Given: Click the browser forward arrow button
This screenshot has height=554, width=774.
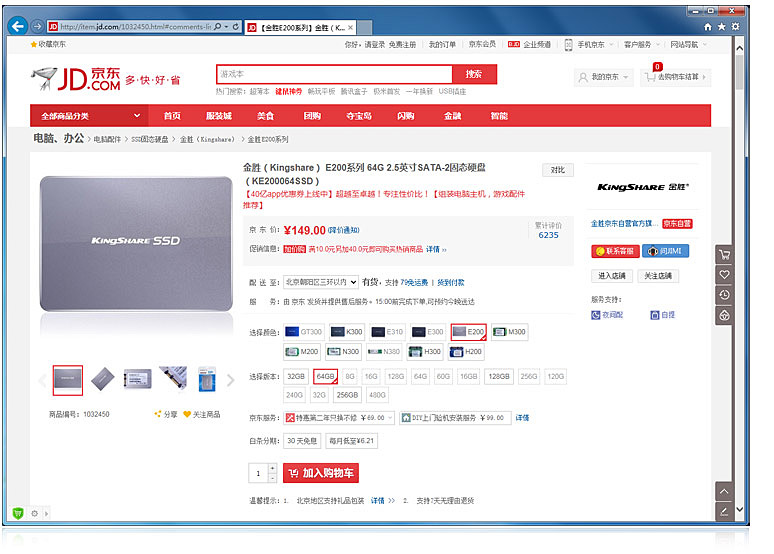Looking at the screenshot, I should tap(37, 26).
